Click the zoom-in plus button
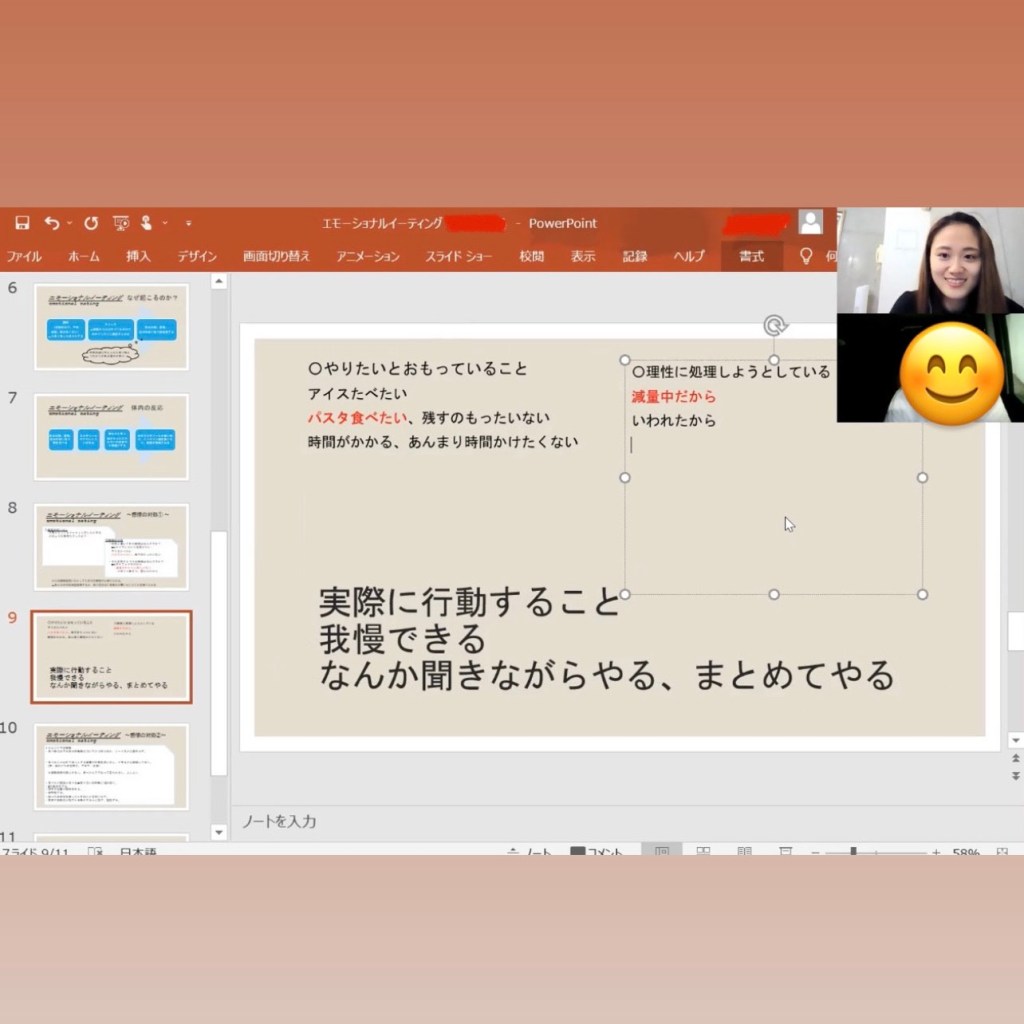This screenshot has height=1024, width=1024. click(936, 852)
